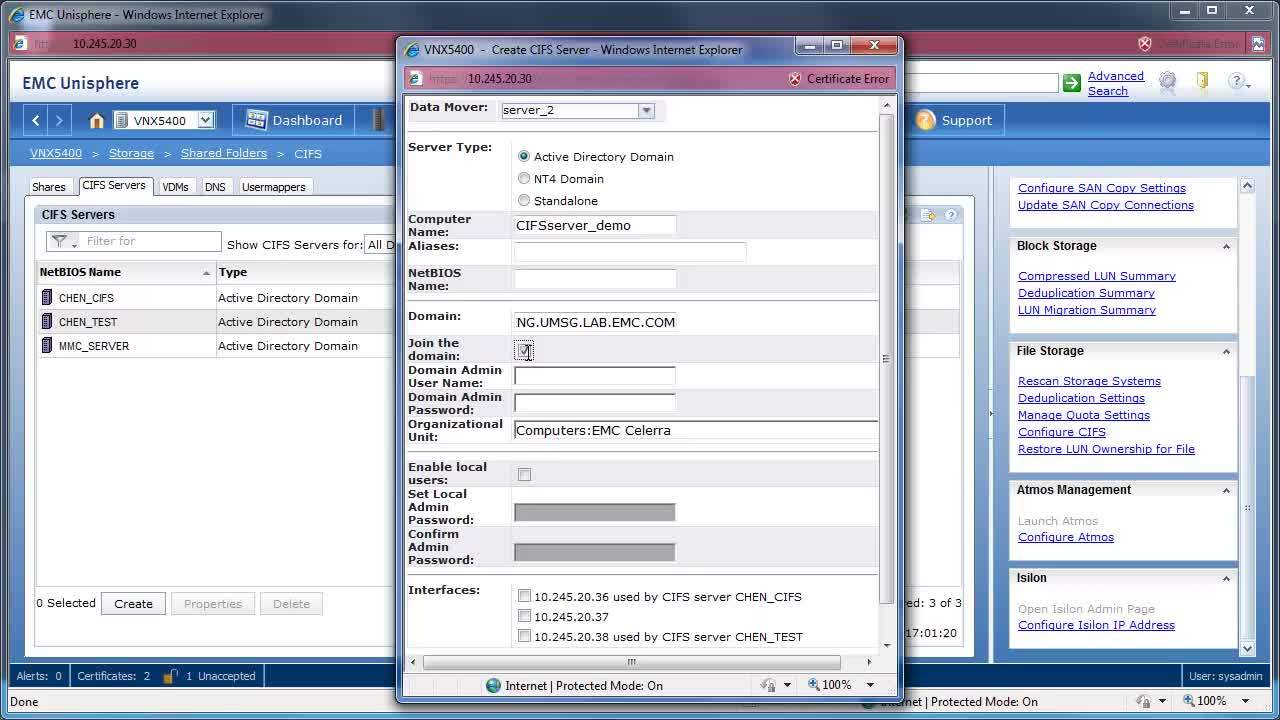Open the Show CIFS Servers for dropdown
This screenshot has height=720, width=1280.
coord(381,245)
